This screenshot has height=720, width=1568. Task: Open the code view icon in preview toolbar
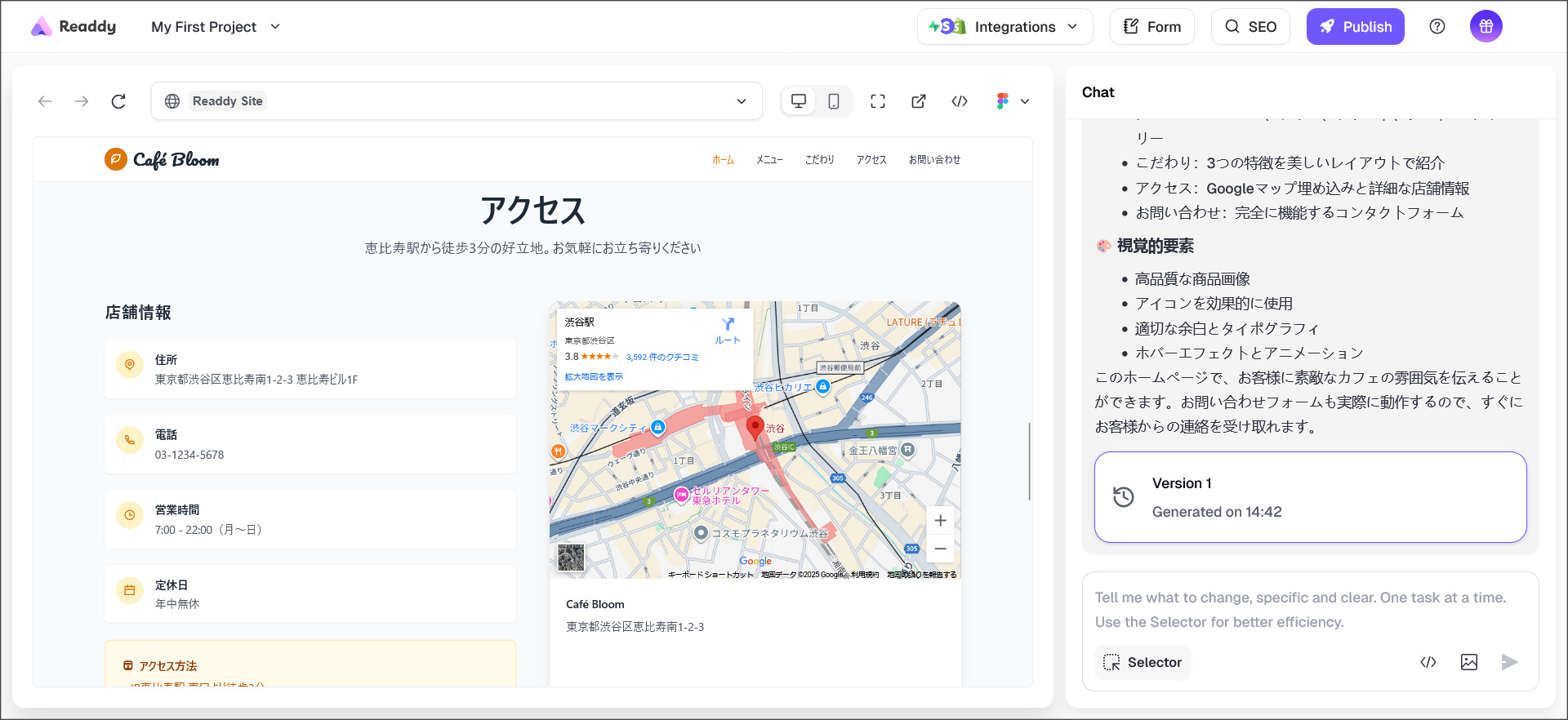pyautogui.click(x=960, y=101)
